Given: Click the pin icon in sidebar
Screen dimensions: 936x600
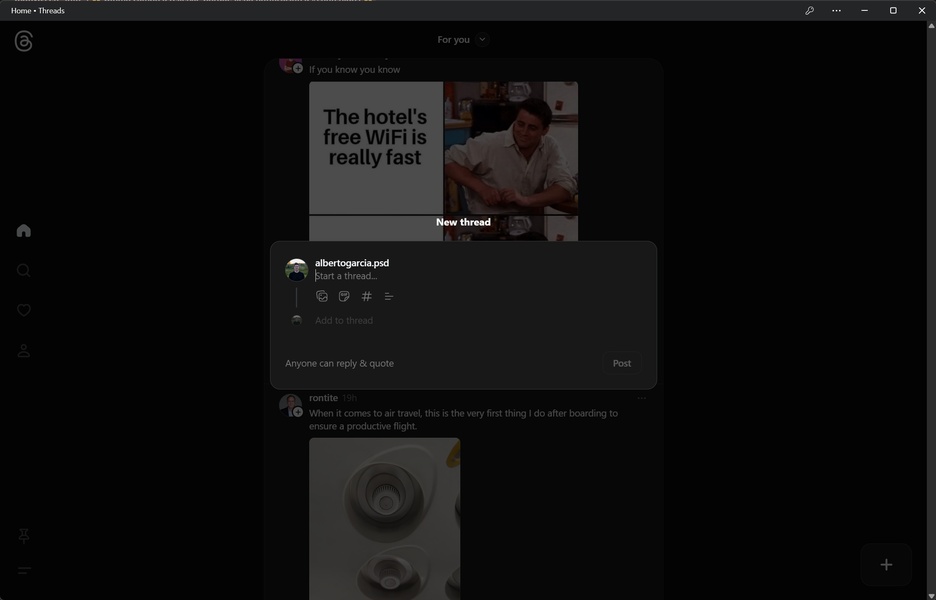Looking at the screenshot, I should tap(23, 536).
